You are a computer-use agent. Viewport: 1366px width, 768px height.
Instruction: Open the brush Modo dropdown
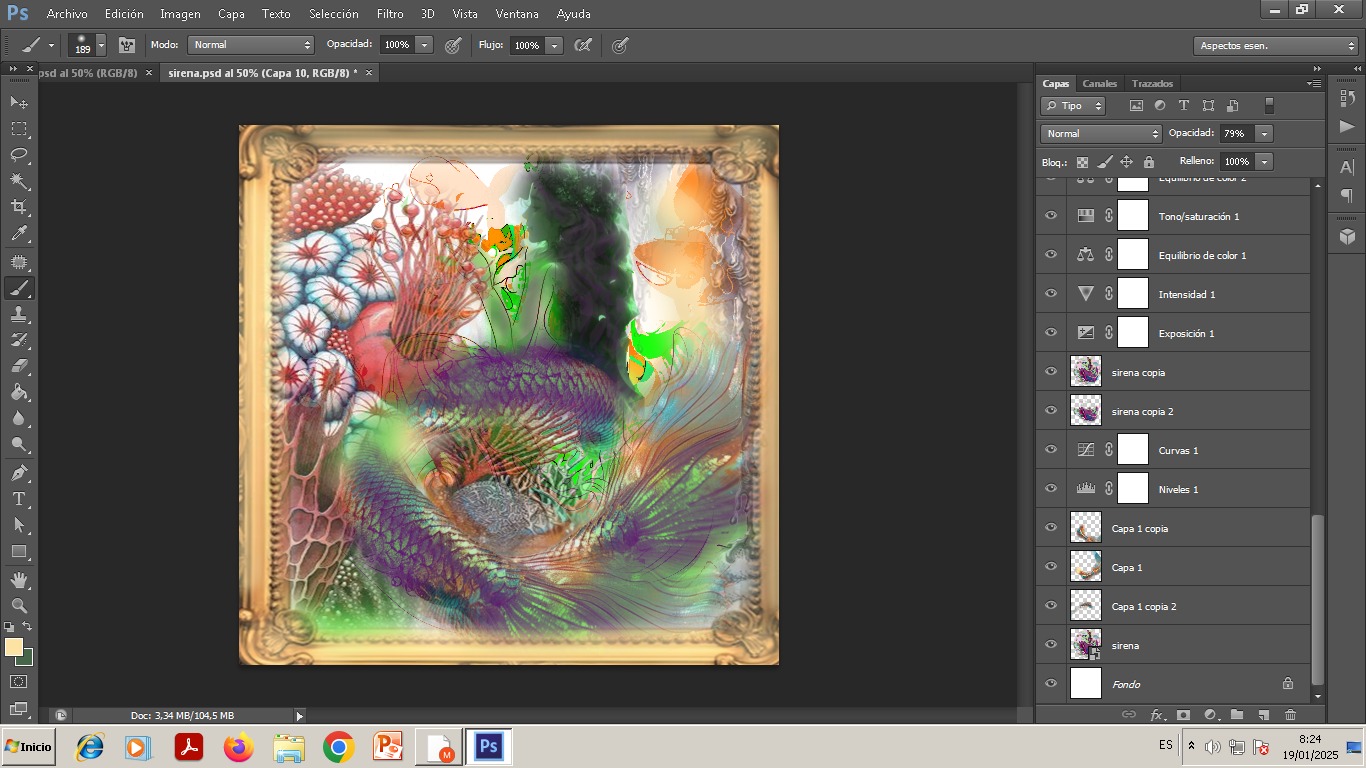[251, 45]
